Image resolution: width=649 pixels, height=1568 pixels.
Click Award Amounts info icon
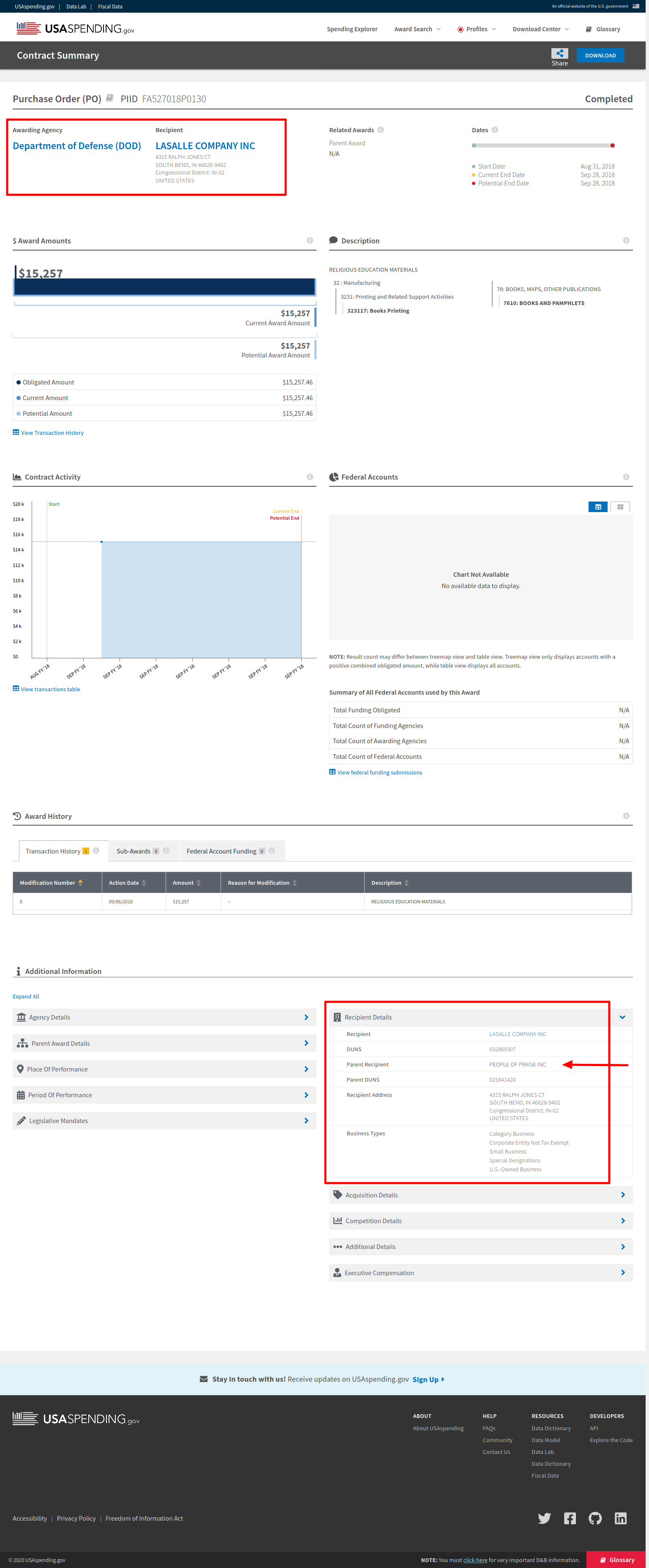(x=310, y=240)
